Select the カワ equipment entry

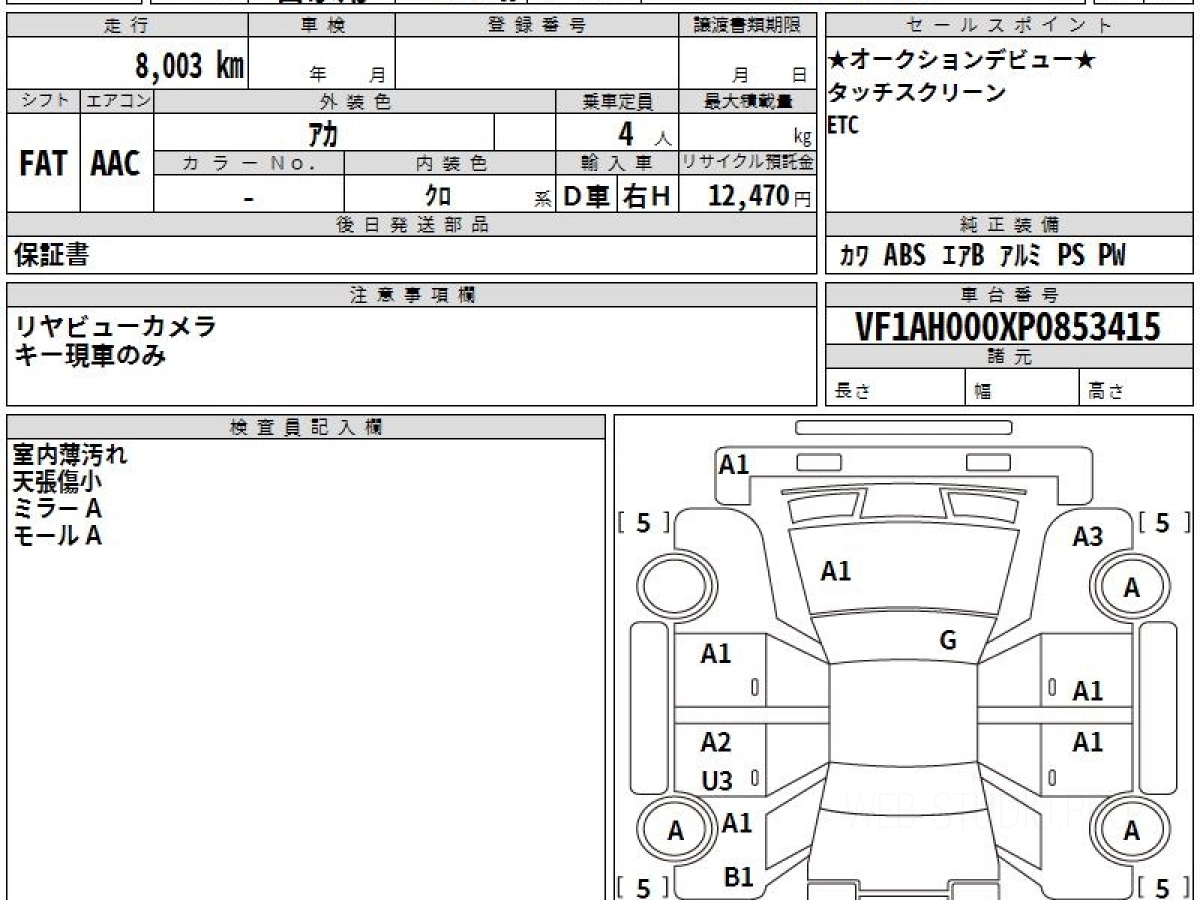point(854,256)
